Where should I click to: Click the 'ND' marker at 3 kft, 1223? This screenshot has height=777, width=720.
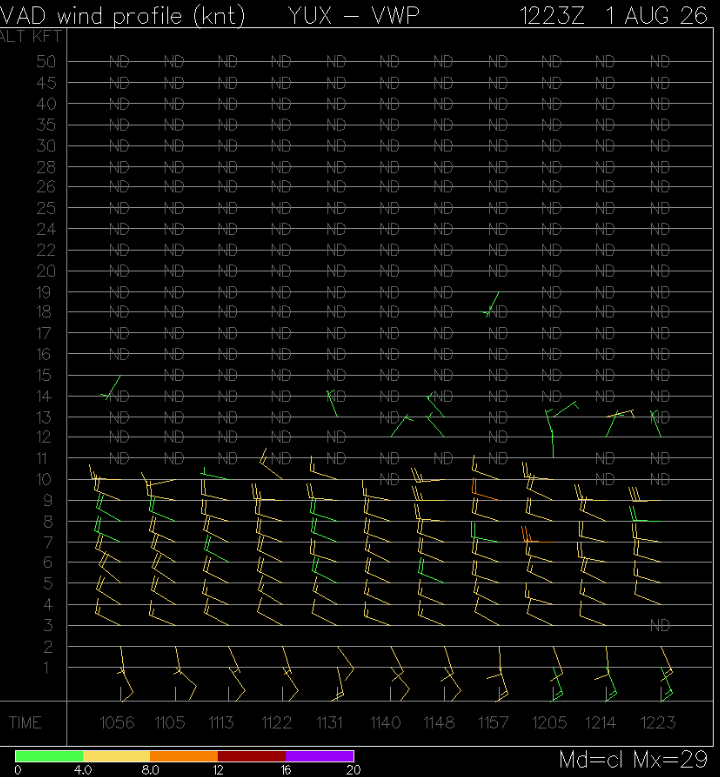[x=660, y=625]
